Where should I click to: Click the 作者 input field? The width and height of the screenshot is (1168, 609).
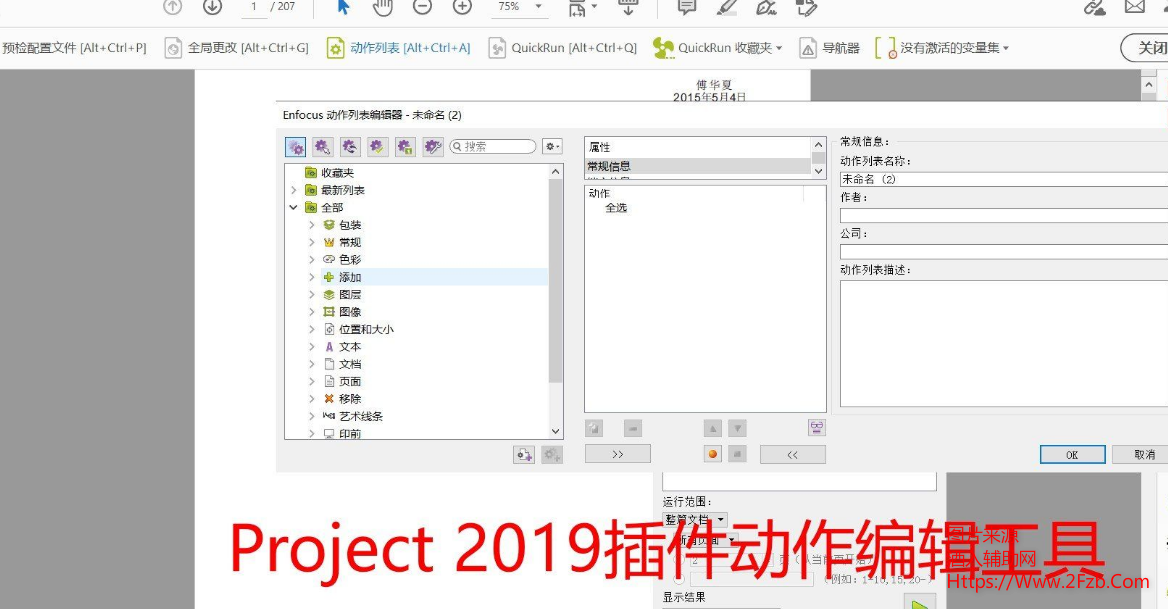[1004, 216]
